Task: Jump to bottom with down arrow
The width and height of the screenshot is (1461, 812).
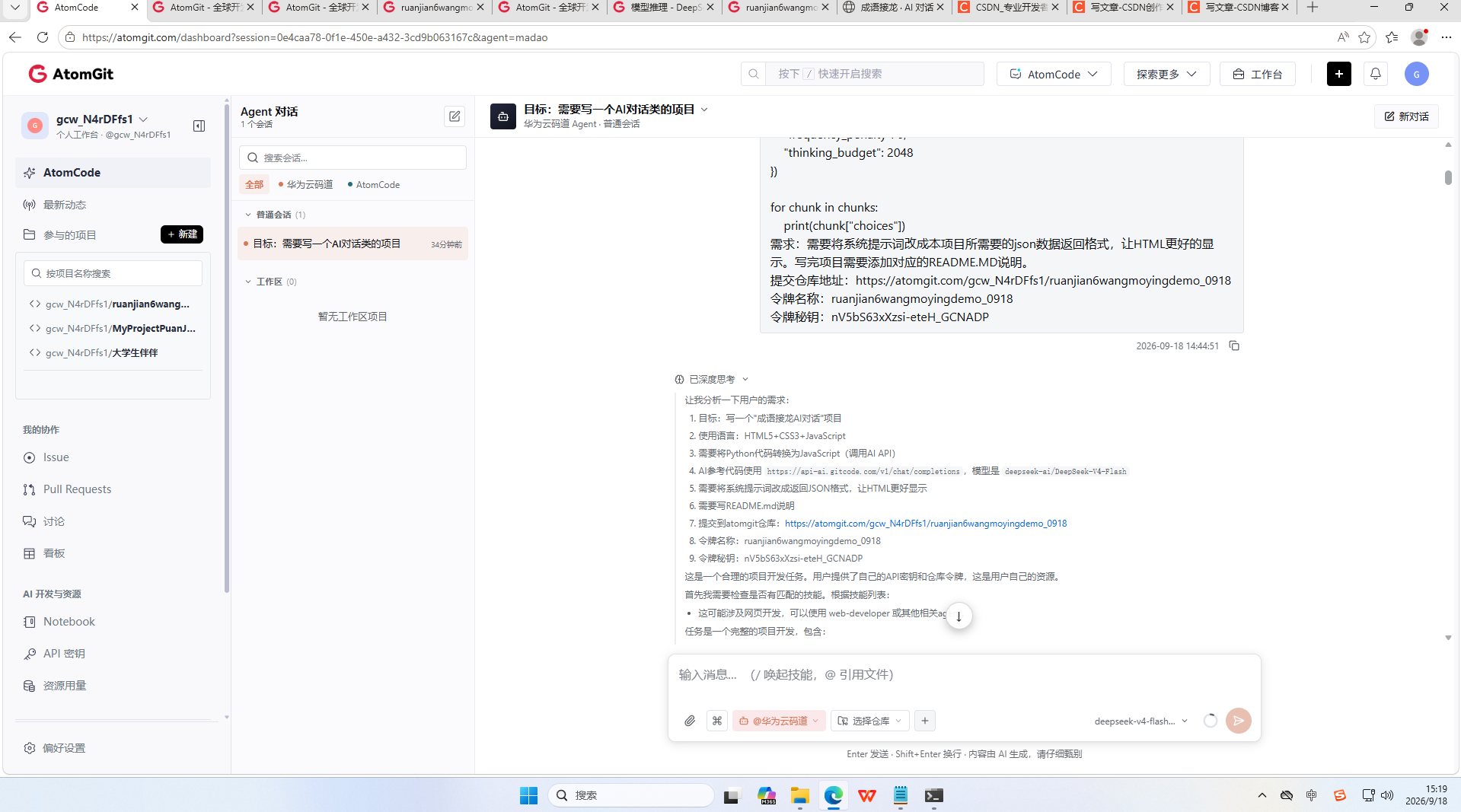Action: coord(959,616)
